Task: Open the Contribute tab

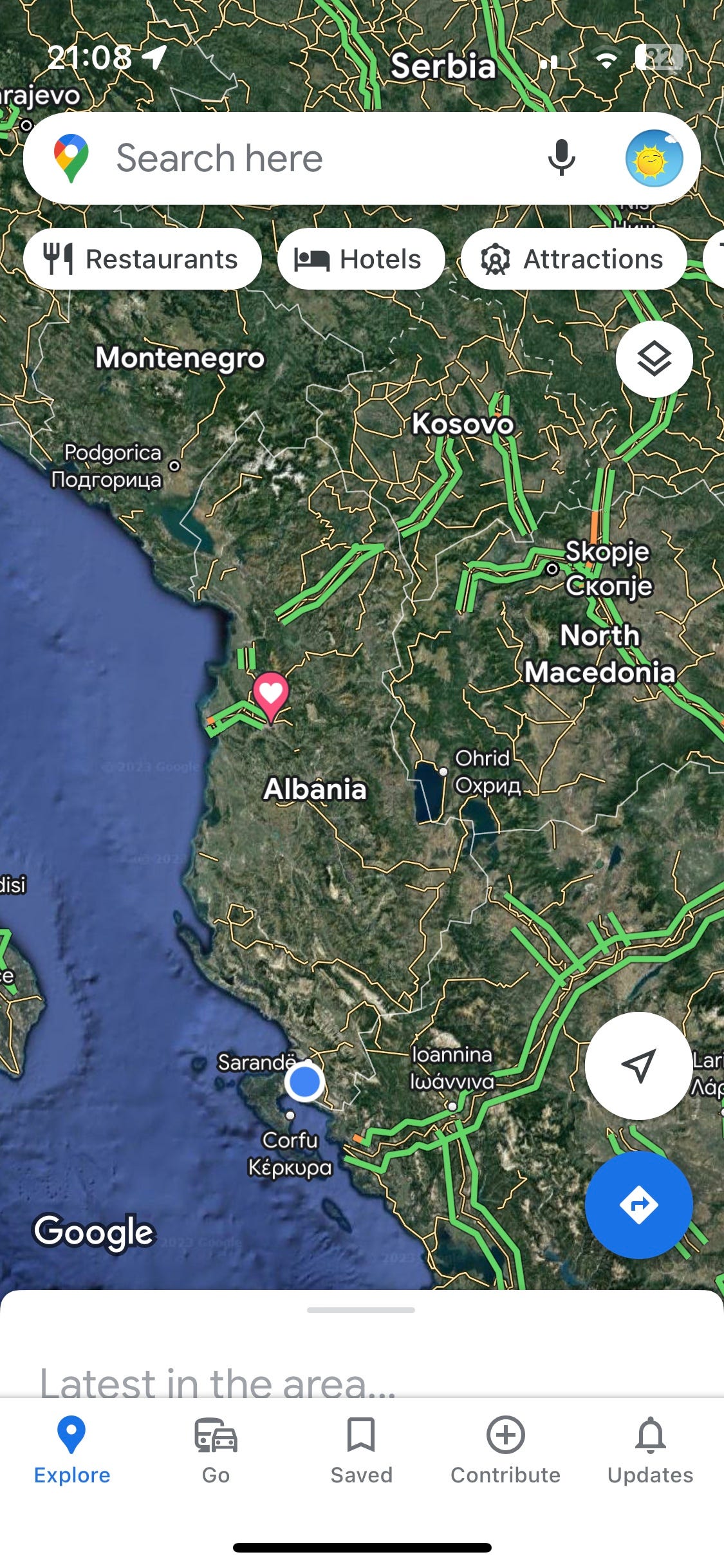Action: [505, 1451]
